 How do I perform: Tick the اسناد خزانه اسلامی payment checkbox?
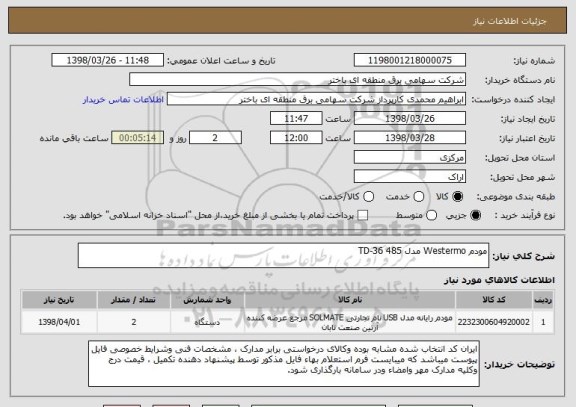tap(363, 216)
